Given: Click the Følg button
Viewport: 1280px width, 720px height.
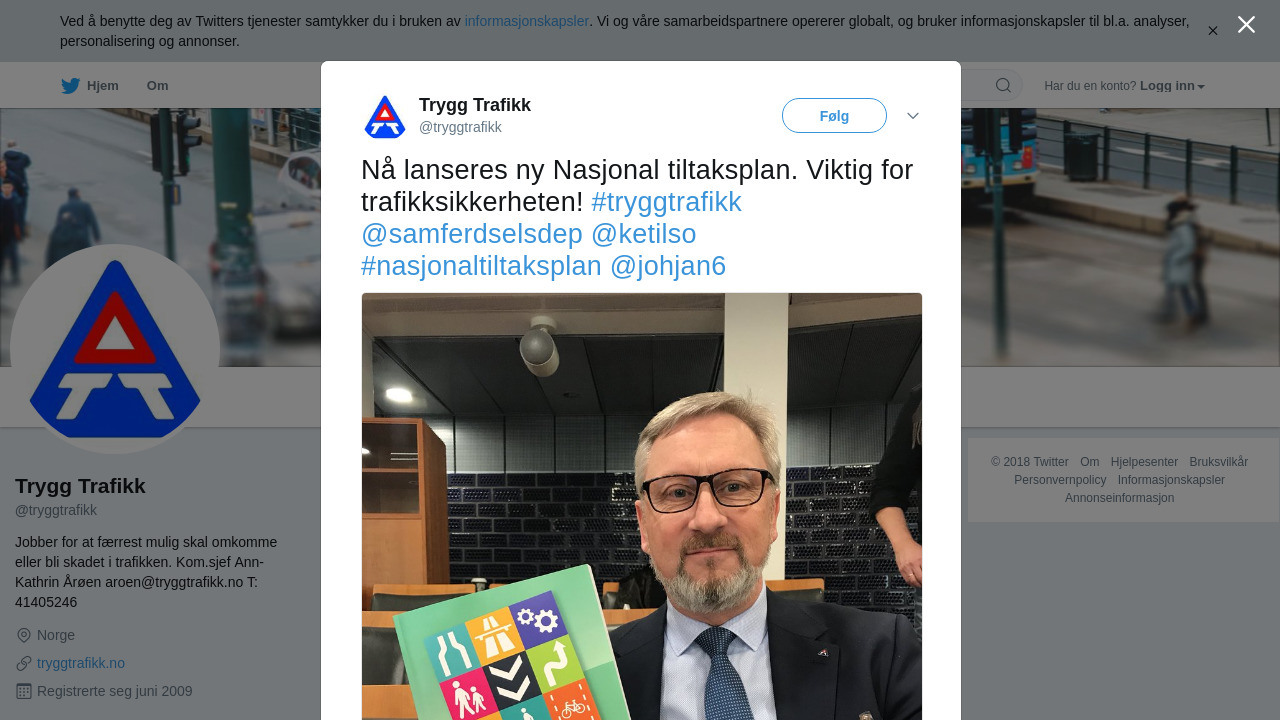Looking at the screenshot, I should (x=834, y=116).
